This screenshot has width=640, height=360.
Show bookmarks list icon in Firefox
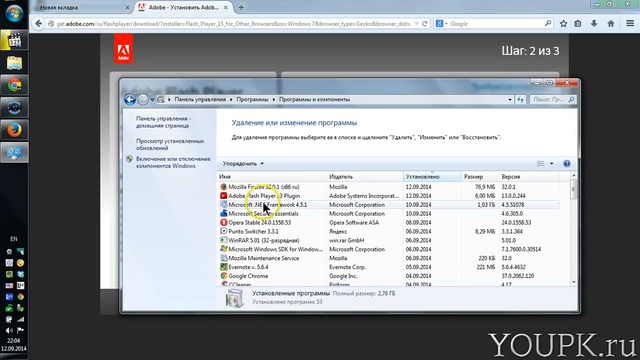click(578, 24)
